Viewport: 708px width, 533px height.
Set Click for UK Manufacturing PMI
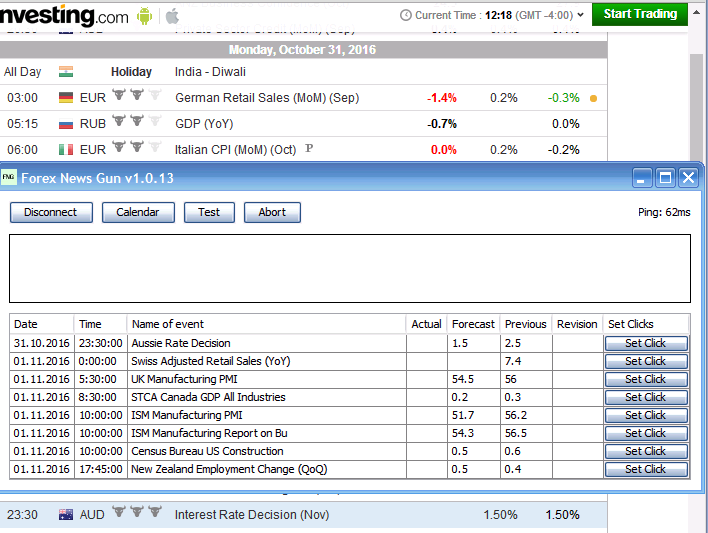pos(645,379)
